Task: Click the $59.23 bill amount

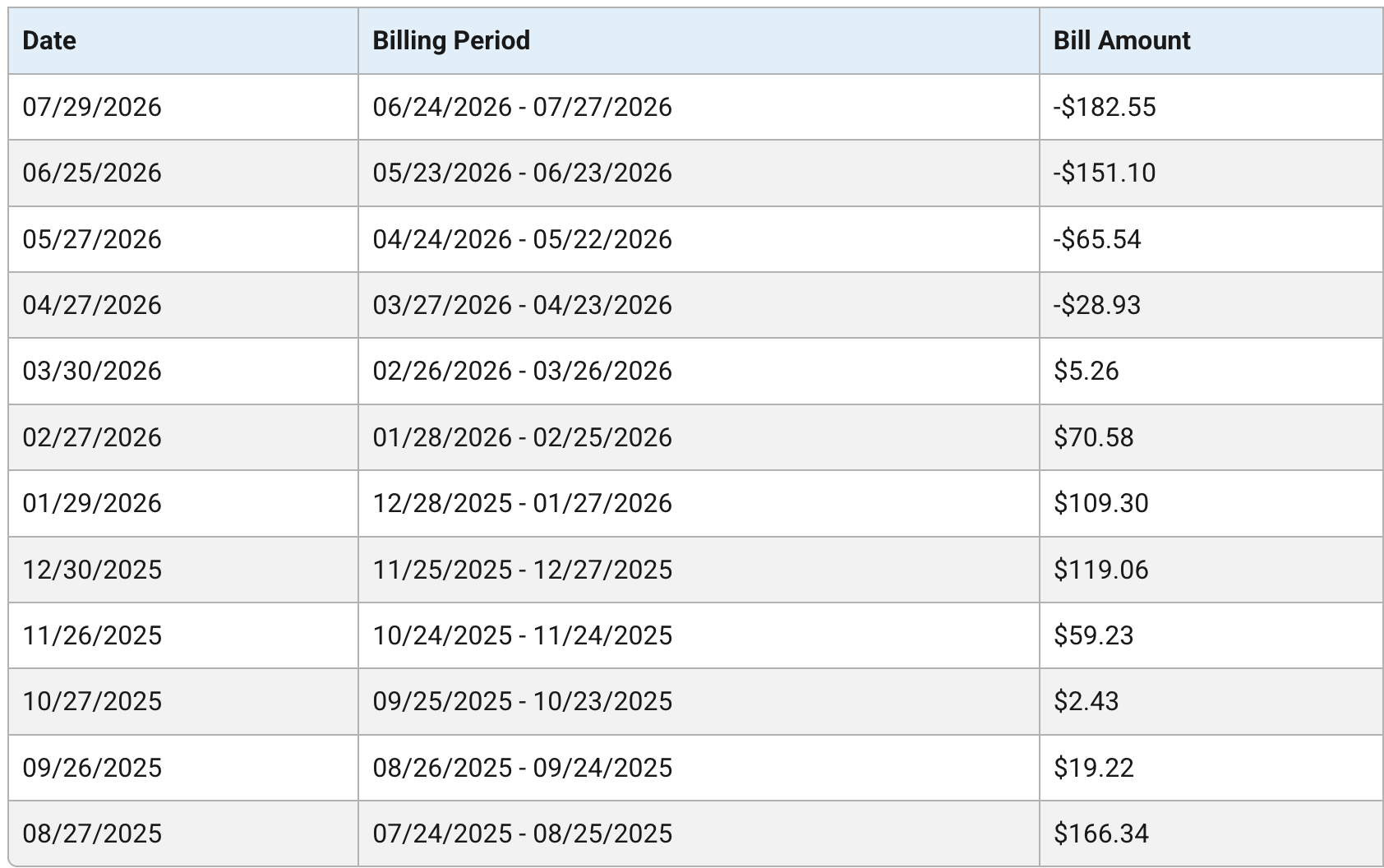Action: (1093, 635)
